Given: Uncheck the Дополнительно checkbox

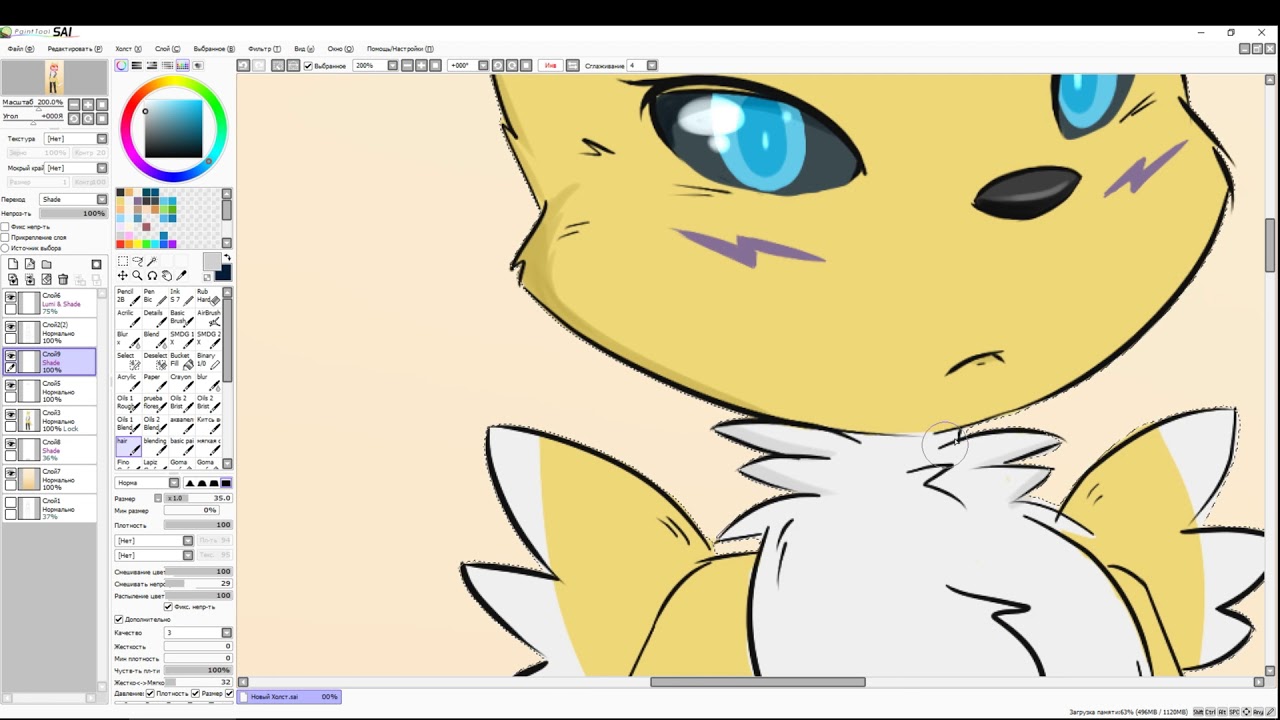Looking at the screenshot, I should tap(119, 620).
